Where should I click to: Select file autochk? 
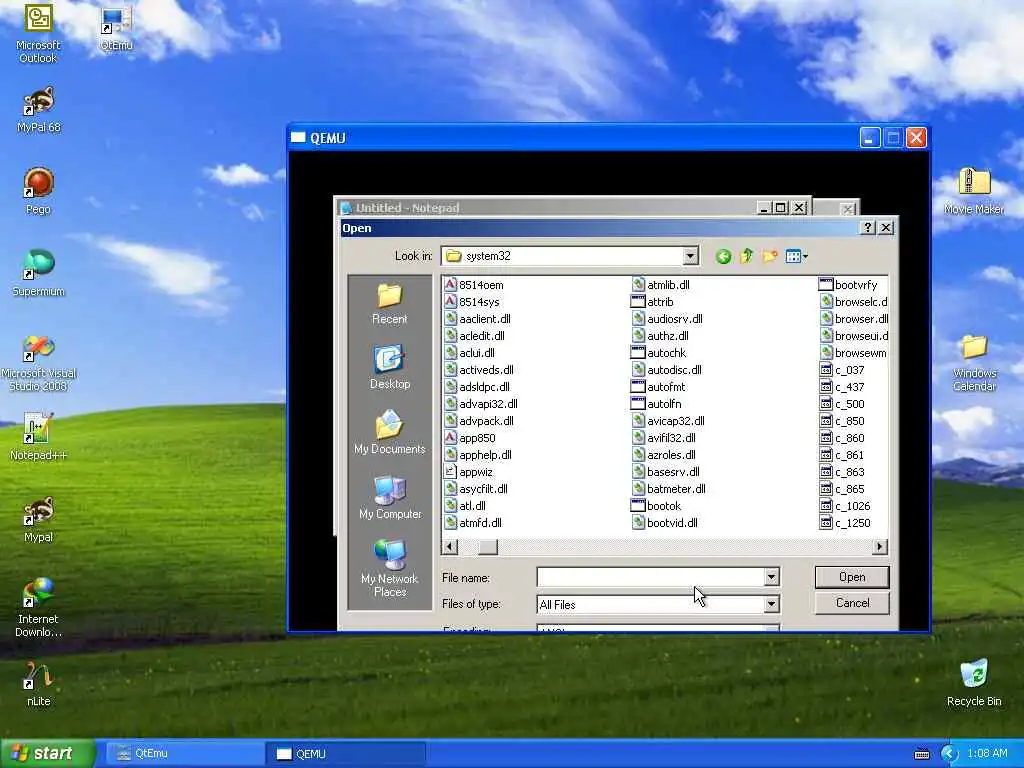pos(658,353)
